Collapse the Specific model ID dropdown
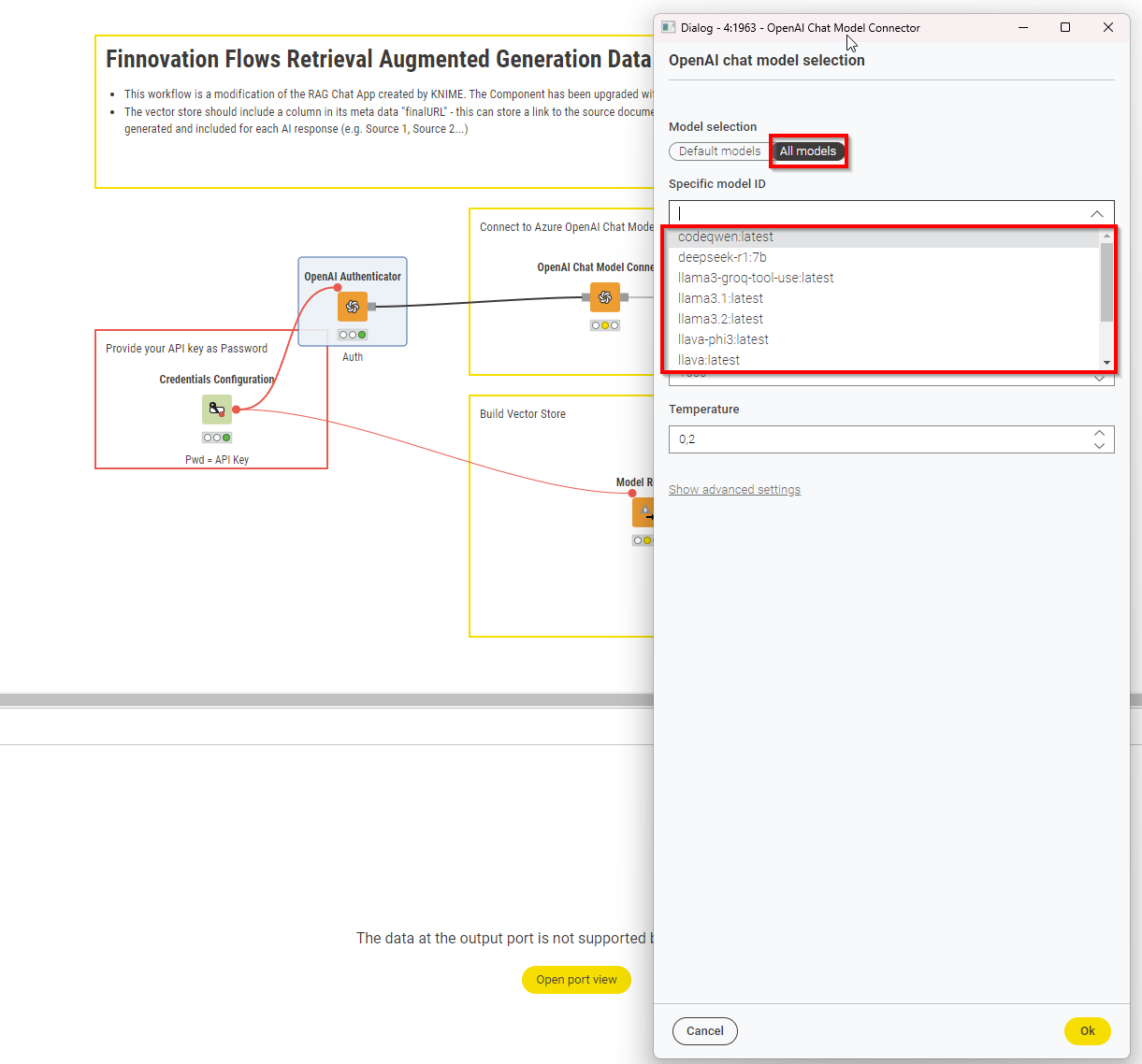This screenshot has width=1142, height=1064. [x=1096, y=214]
